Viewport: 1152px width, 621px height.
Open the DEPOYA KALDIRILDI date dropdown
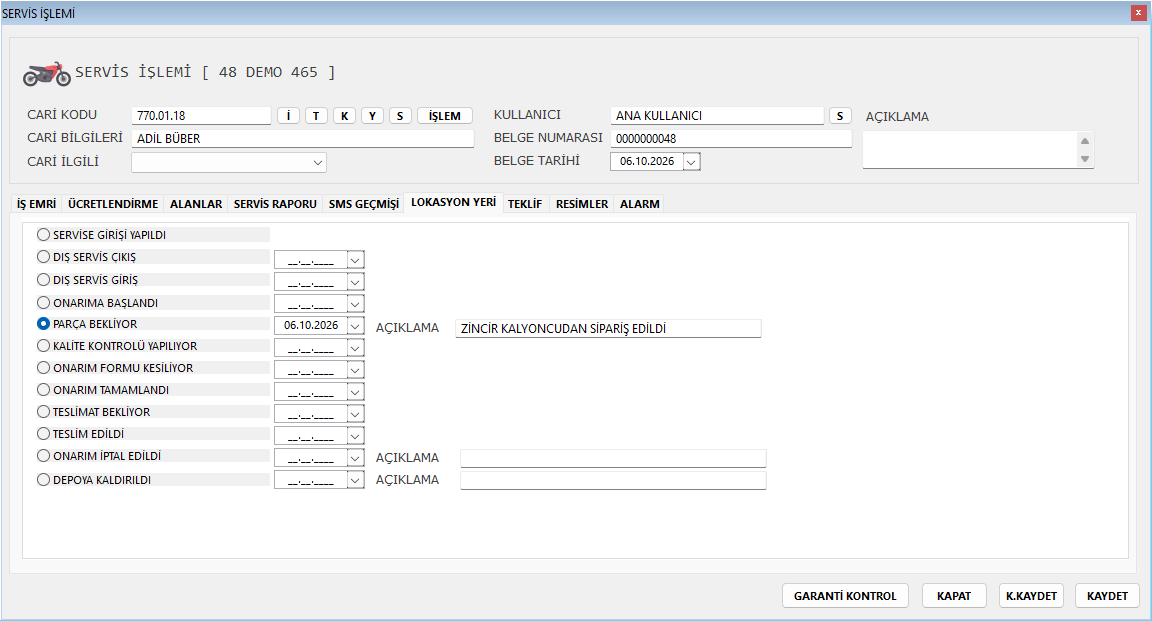355,480
